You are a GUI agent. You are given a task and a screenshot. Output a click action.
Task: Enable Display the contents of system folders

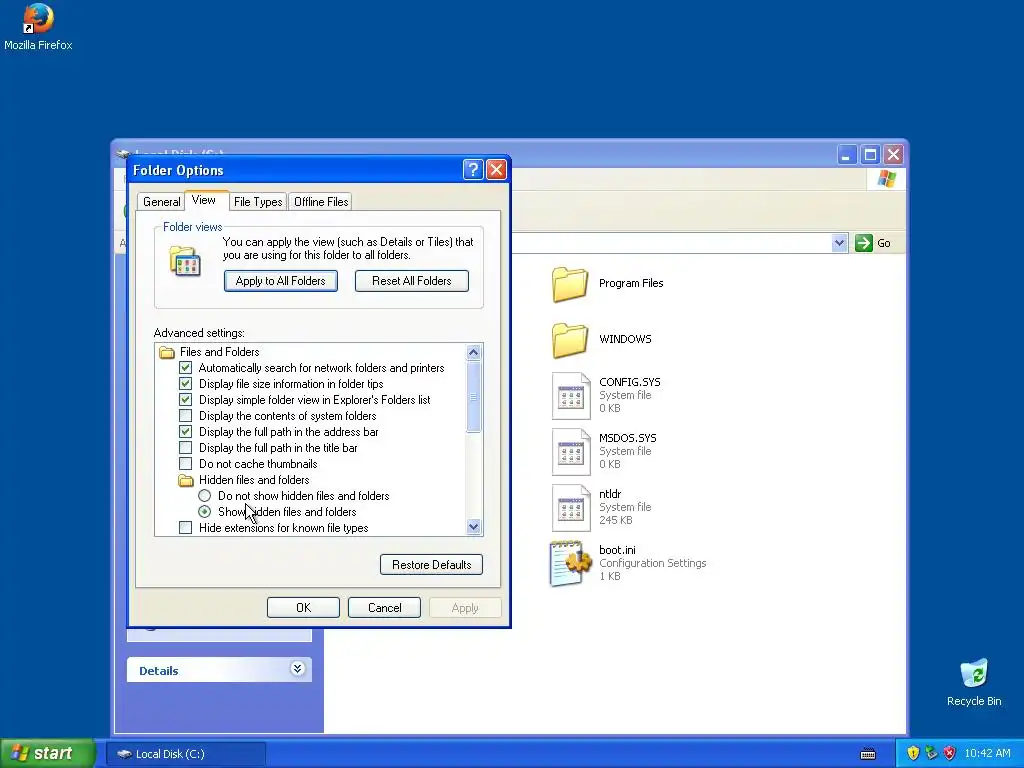point(185,415)
